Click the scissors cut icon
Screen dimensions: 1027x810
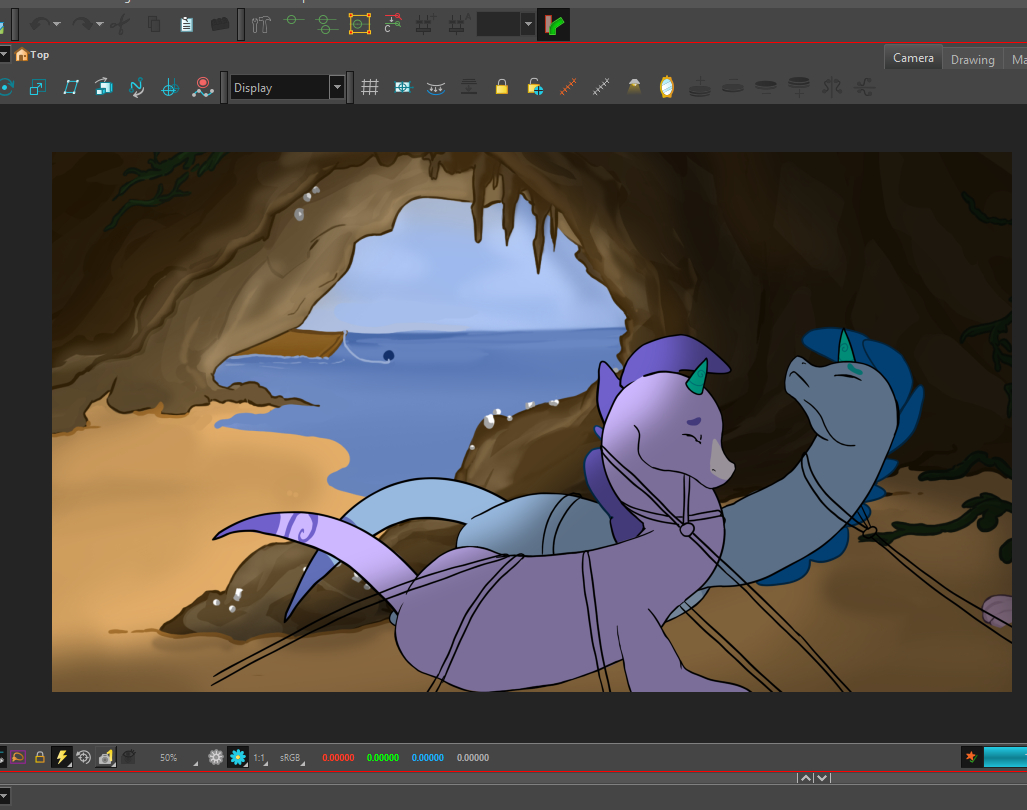tap(121, 24)
